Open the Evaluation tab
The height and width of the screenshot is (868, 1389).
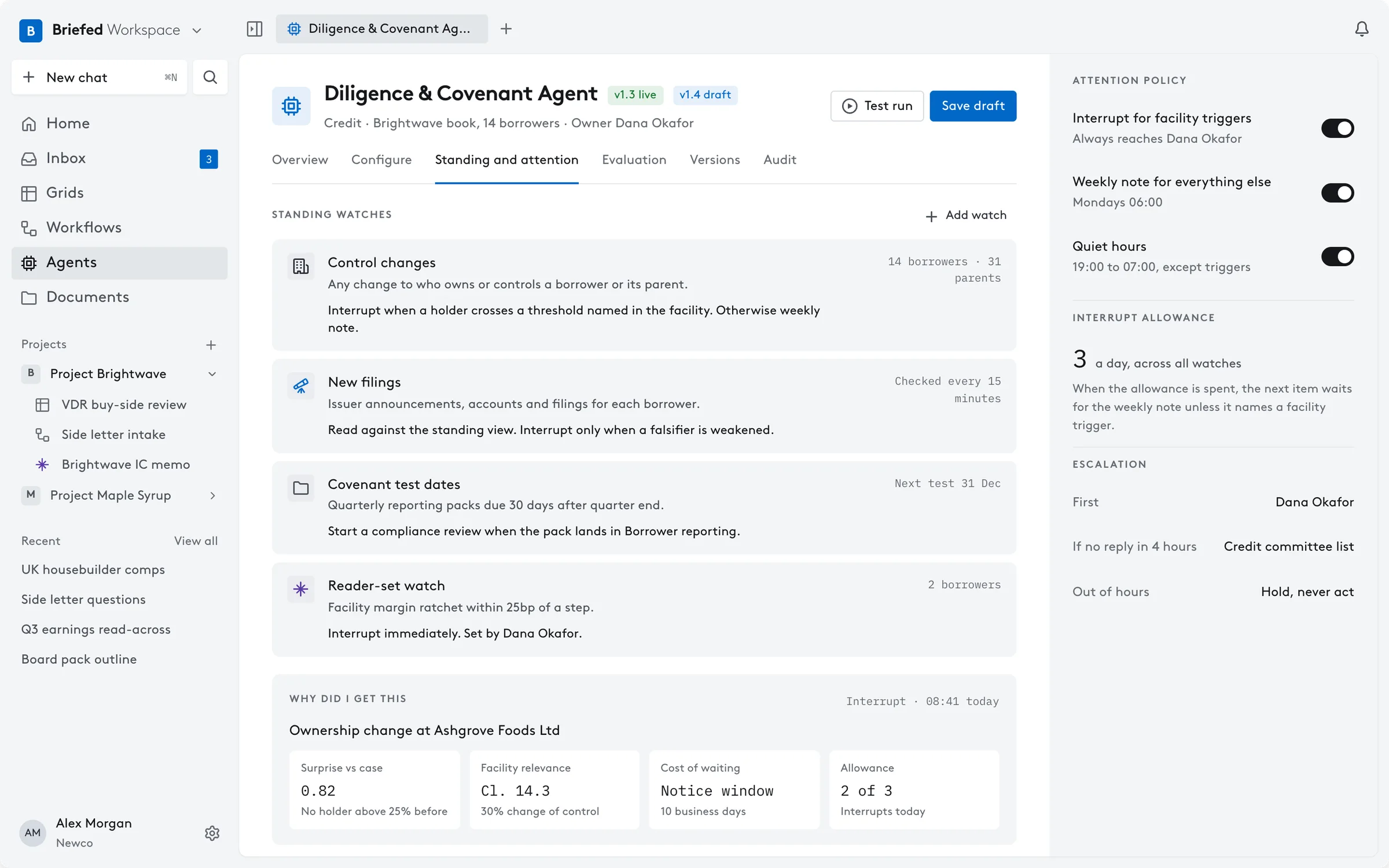(x=634, y=160)
